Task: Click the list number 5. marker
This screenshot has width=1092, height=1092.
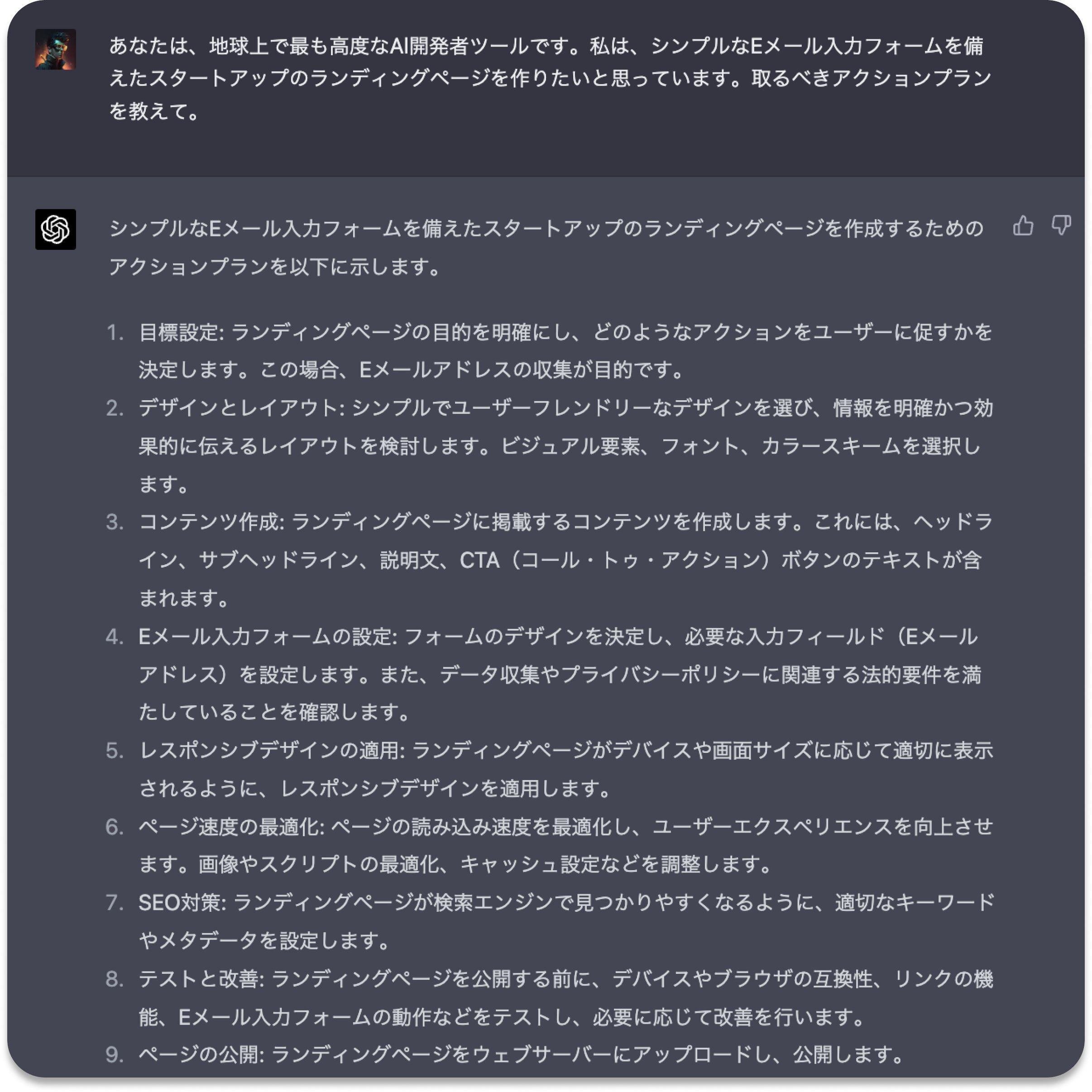Action: (115, 751)
